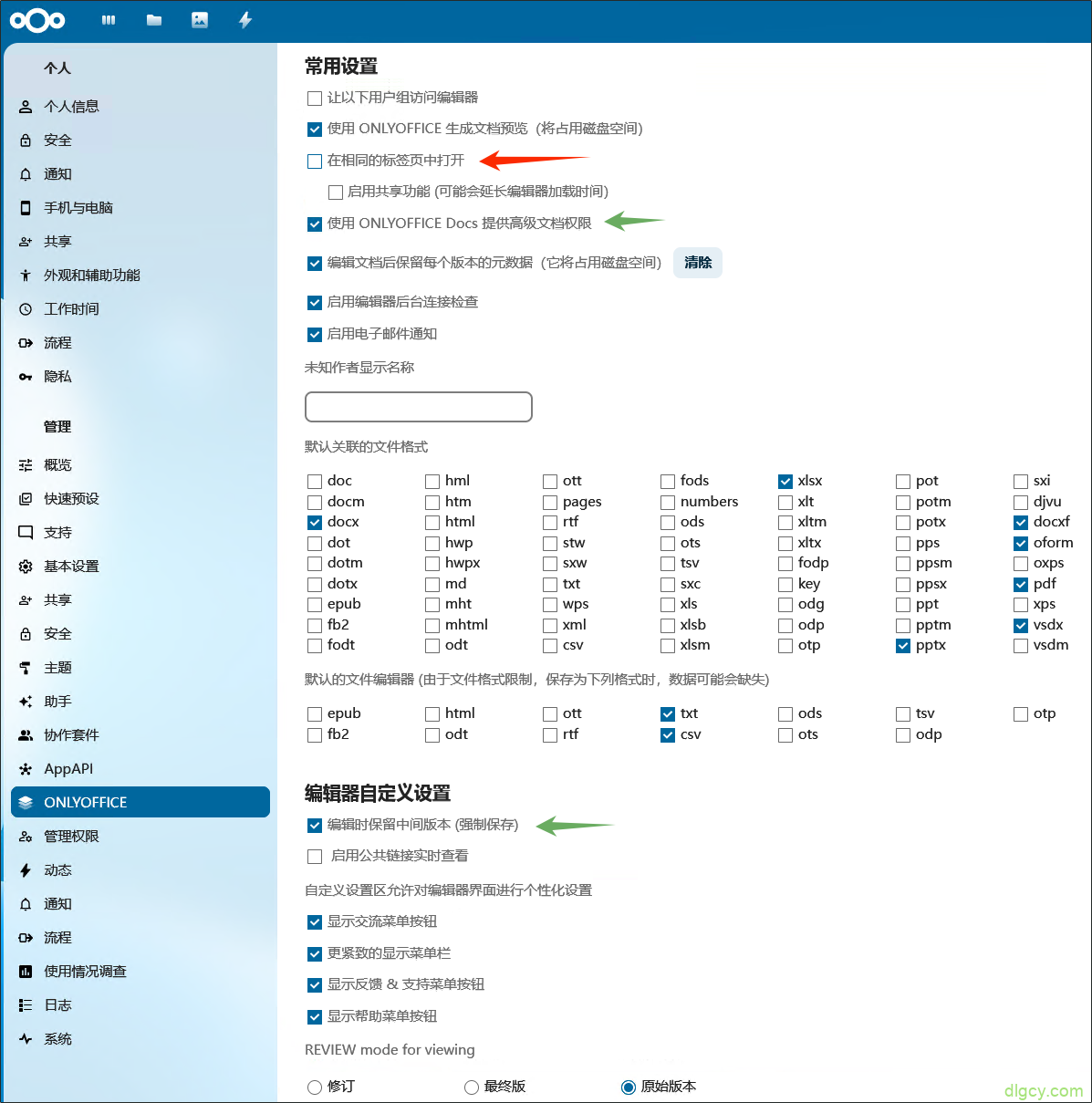Screen dimensions: 1092x1103
Task: Open the Files folder icon in the header
Action: (154, 20)
